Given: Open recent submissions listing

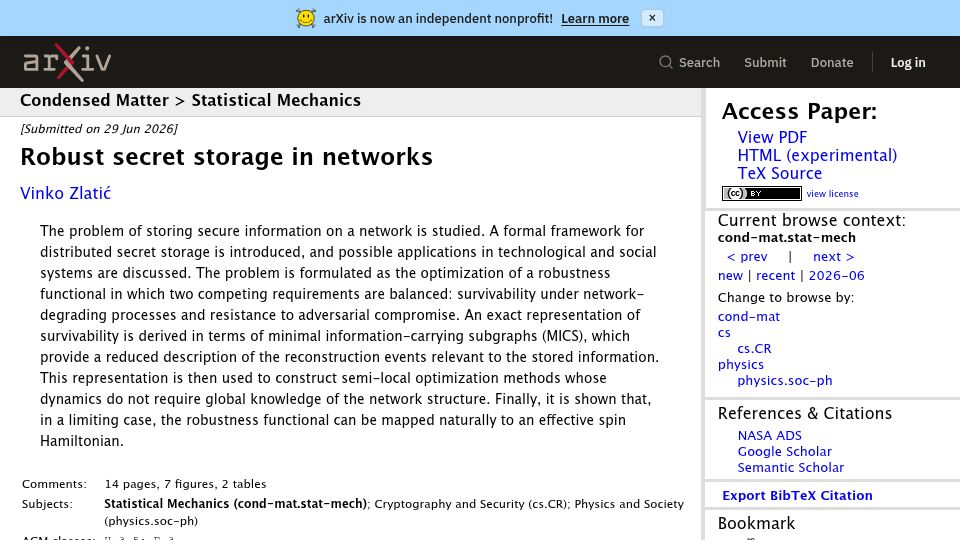Looking at the screenshot, I should 775,276.
